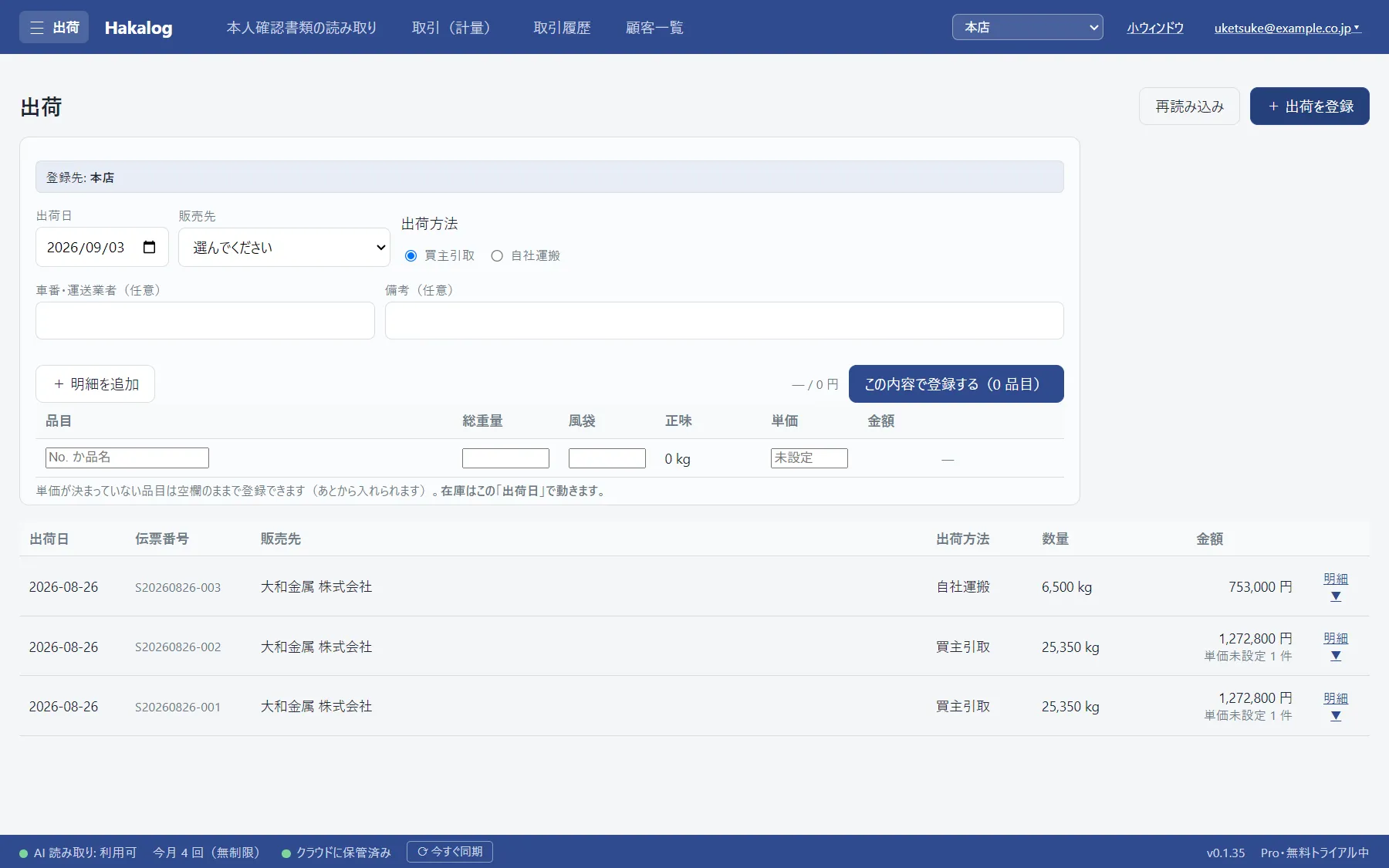This screenshot has height=868, width=1389.
Task: Expand 明細 arrow for slip S20260826-001
Action: click(x=1336, y=716)
